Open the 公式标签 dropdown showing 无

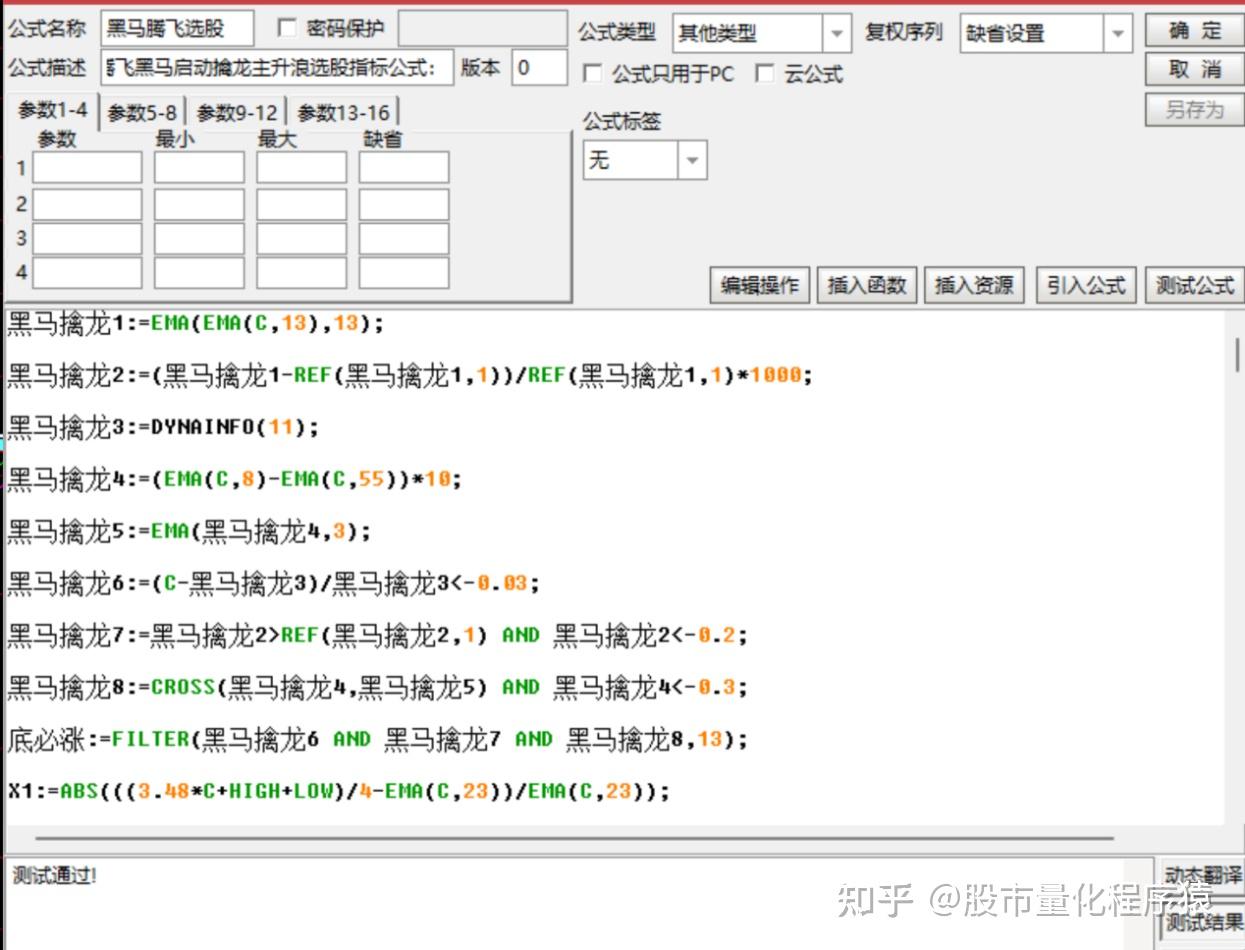[x=645, y=160]
